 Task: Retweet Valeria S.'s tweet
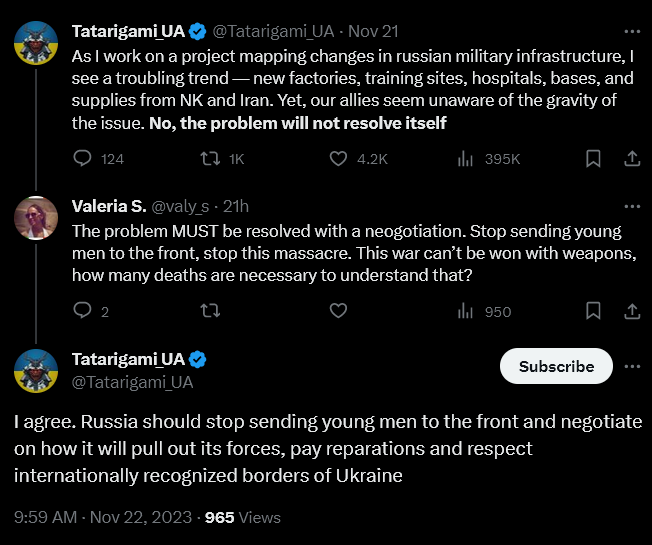pyautogui.click(x=210, y=311)
